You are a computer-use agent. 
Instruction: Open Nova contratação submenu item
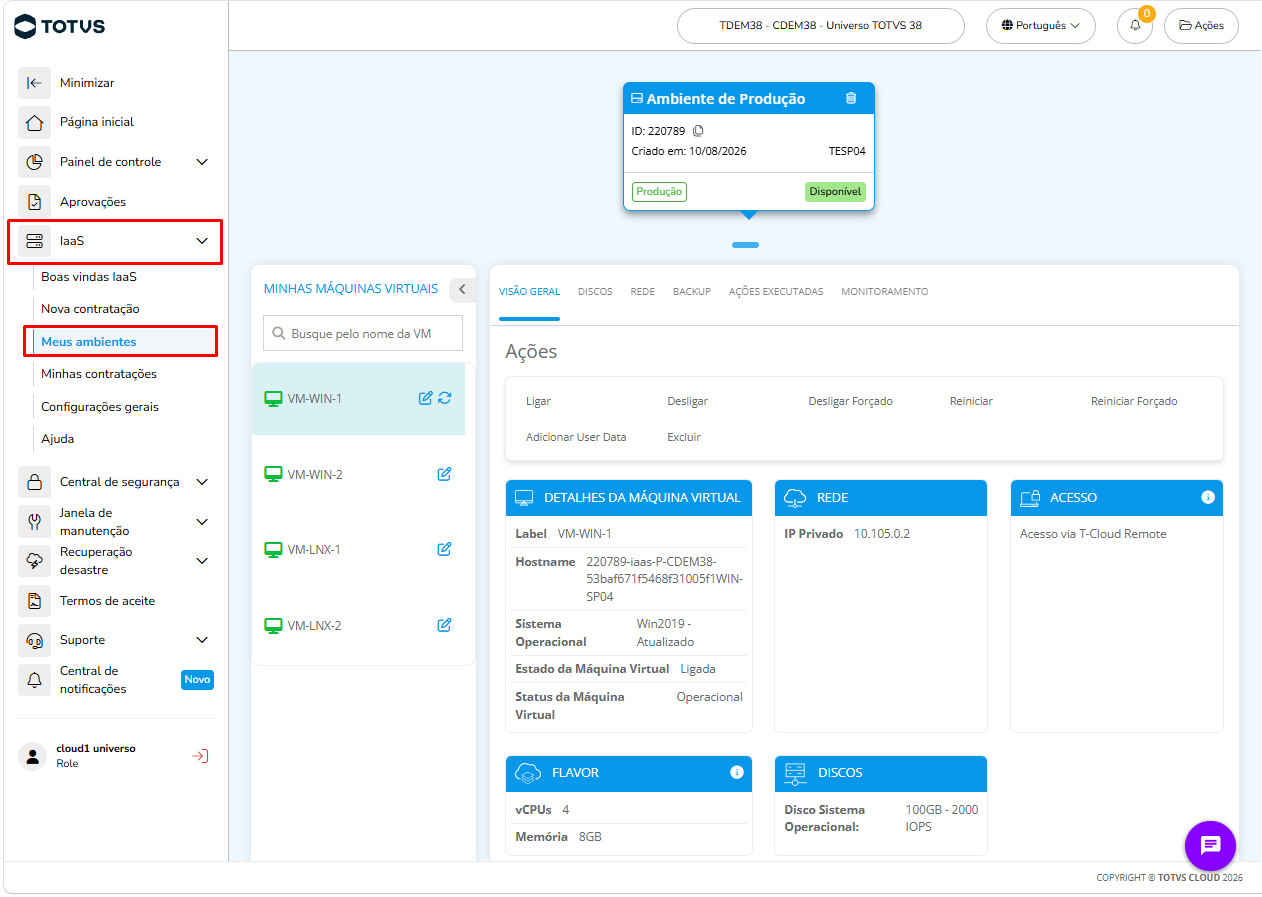90,309
